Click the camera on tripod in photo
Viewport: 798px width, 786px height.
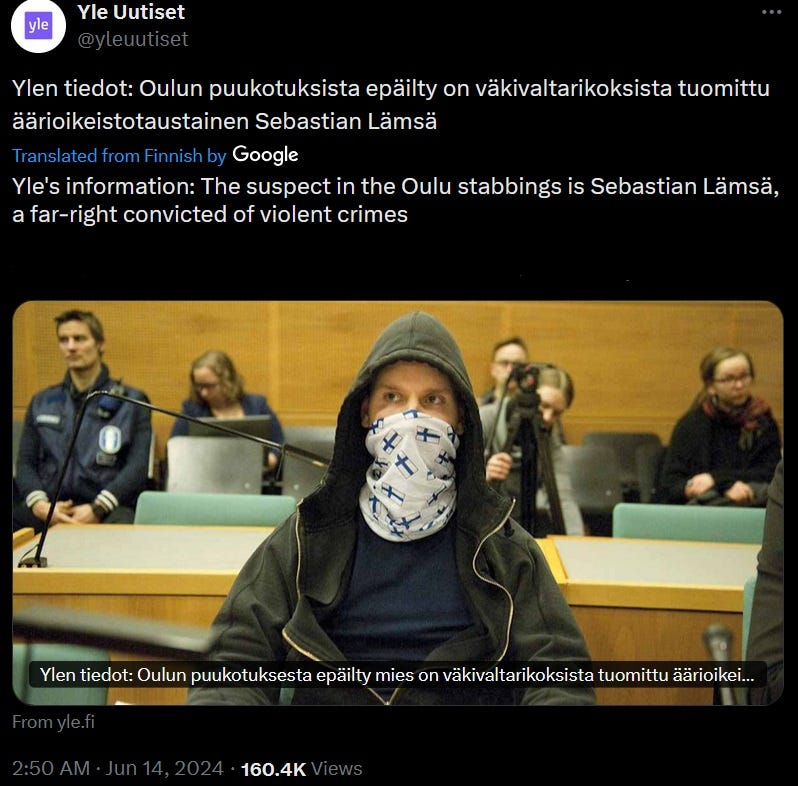526,379
